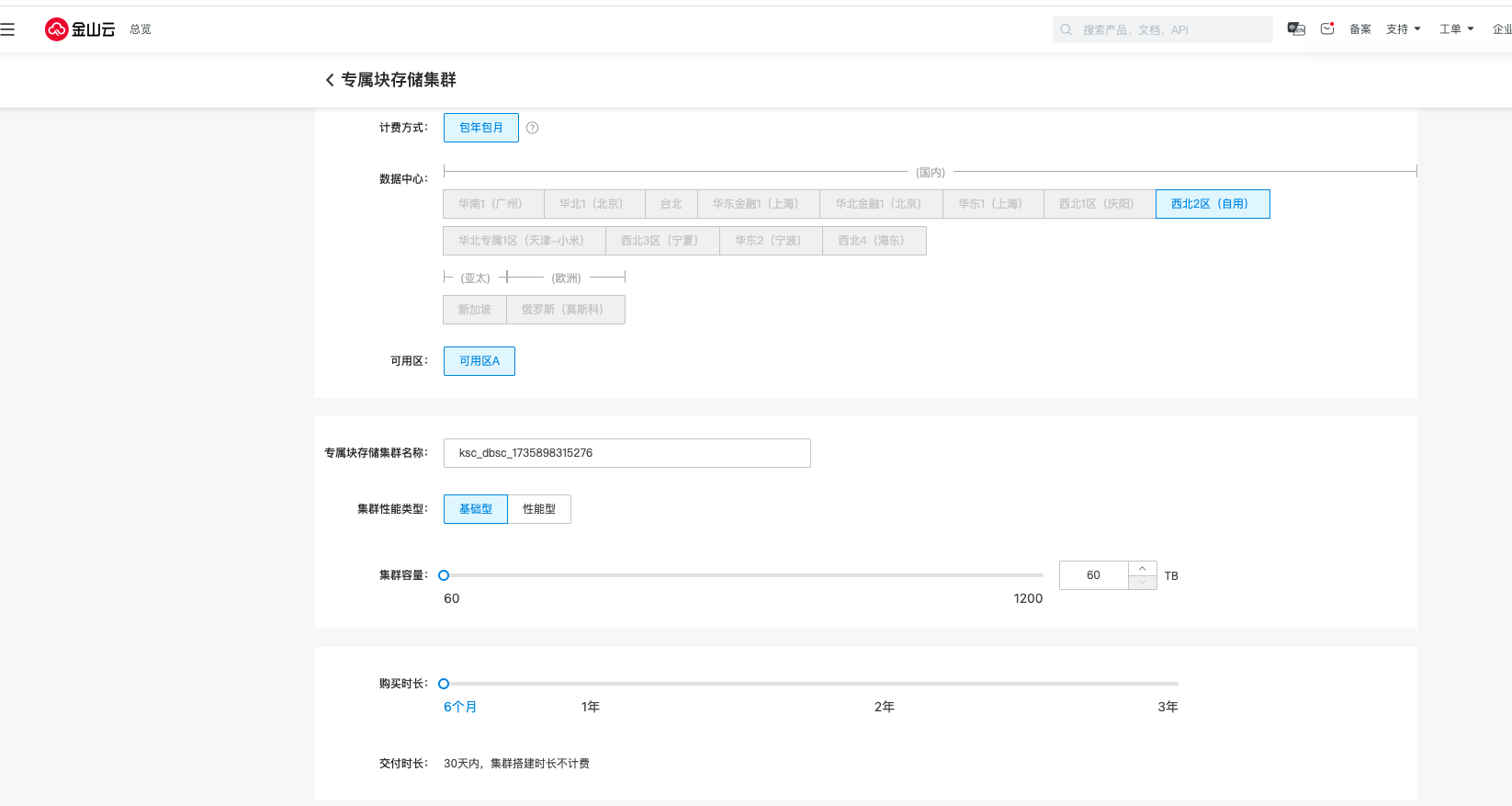Expand the 支持 dropdown menu
Image resolution: width=1512 pixels, height=806 pixels.
pyautogui.click(x=1403, y=29)
